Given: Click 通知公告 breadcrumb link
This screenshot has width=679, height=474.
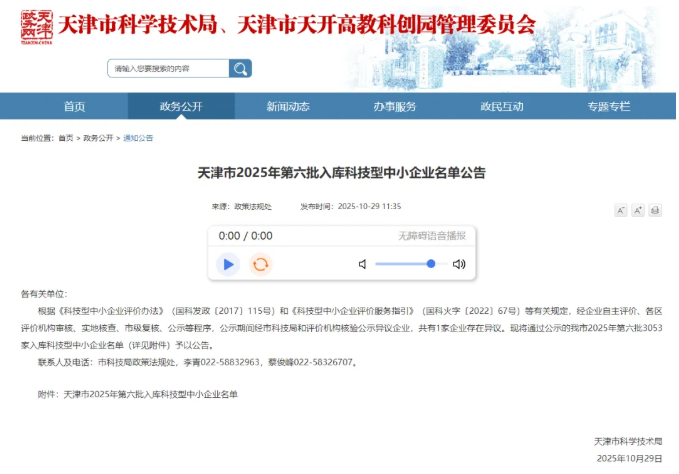Looking at the screenshot, I should [x=138, y=138].
